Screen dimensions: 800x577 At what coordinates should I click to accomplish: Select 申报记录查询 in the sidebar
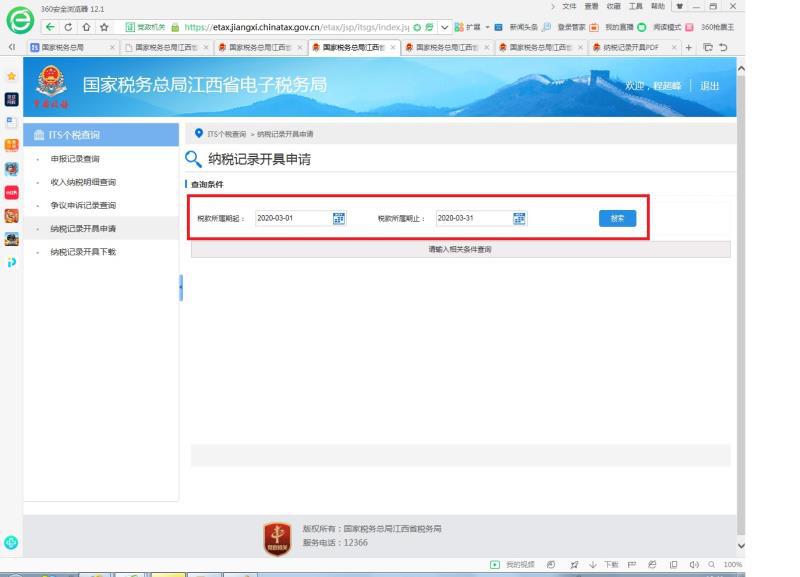click(x=75, y=159)
